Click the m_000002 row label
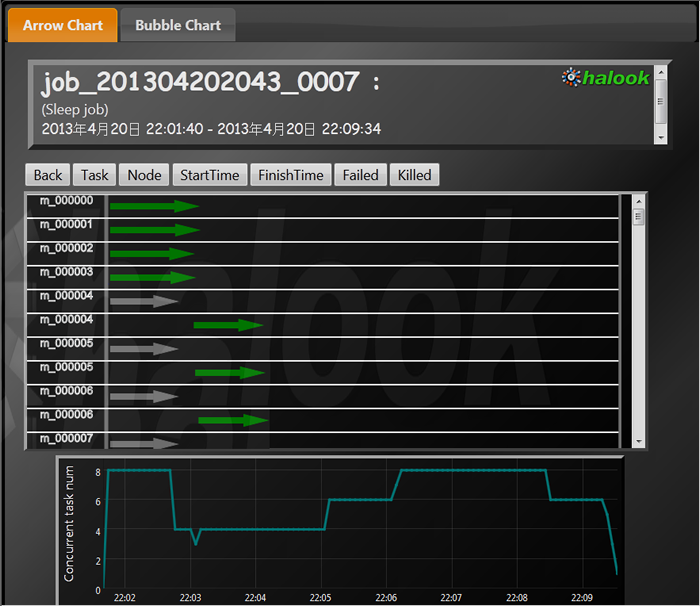The image size is (700, 606). coord(67,248)
